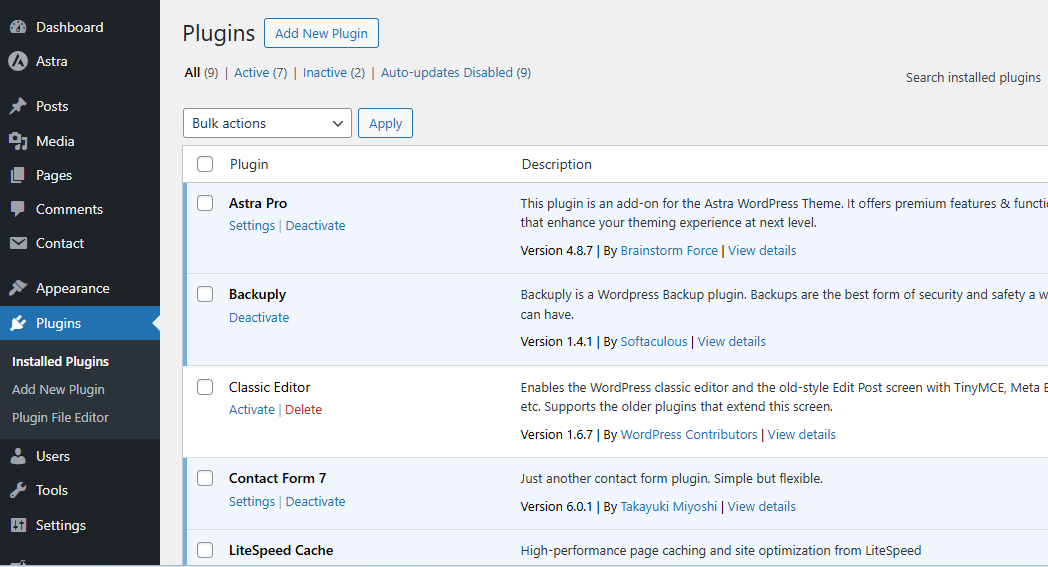Open Takayuki Miyoshi author link
Viewport: 1048px width, 567px height.
point(668,507)
